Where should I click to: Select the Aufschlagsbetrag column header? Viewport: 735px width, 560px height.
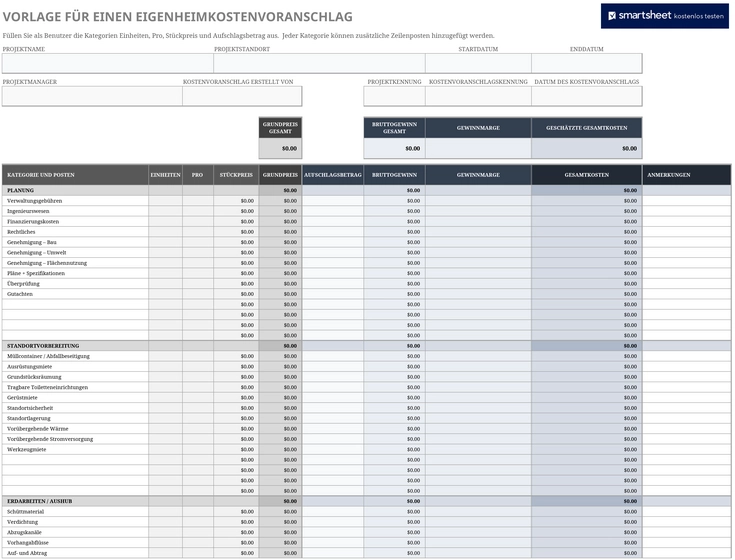click(333, 175)
